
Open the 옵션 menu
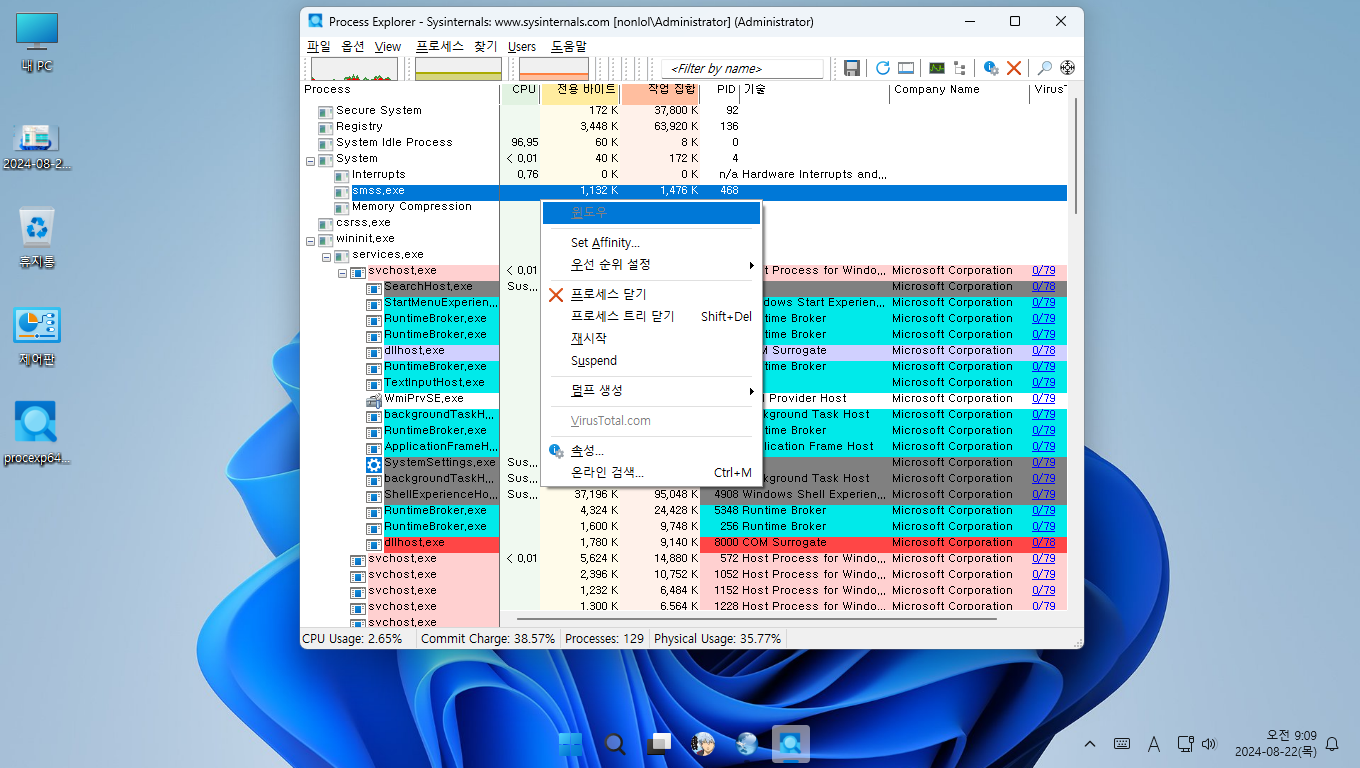click(x=352, y=46)
